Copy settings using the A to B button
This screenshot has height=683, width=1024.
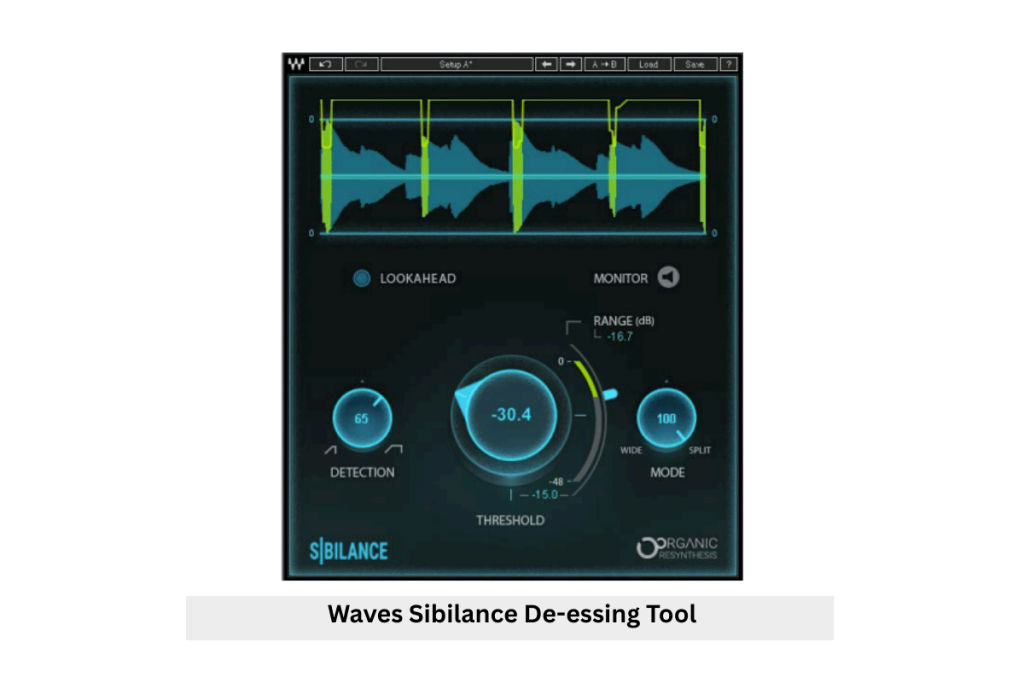click(x=604, y=63)
